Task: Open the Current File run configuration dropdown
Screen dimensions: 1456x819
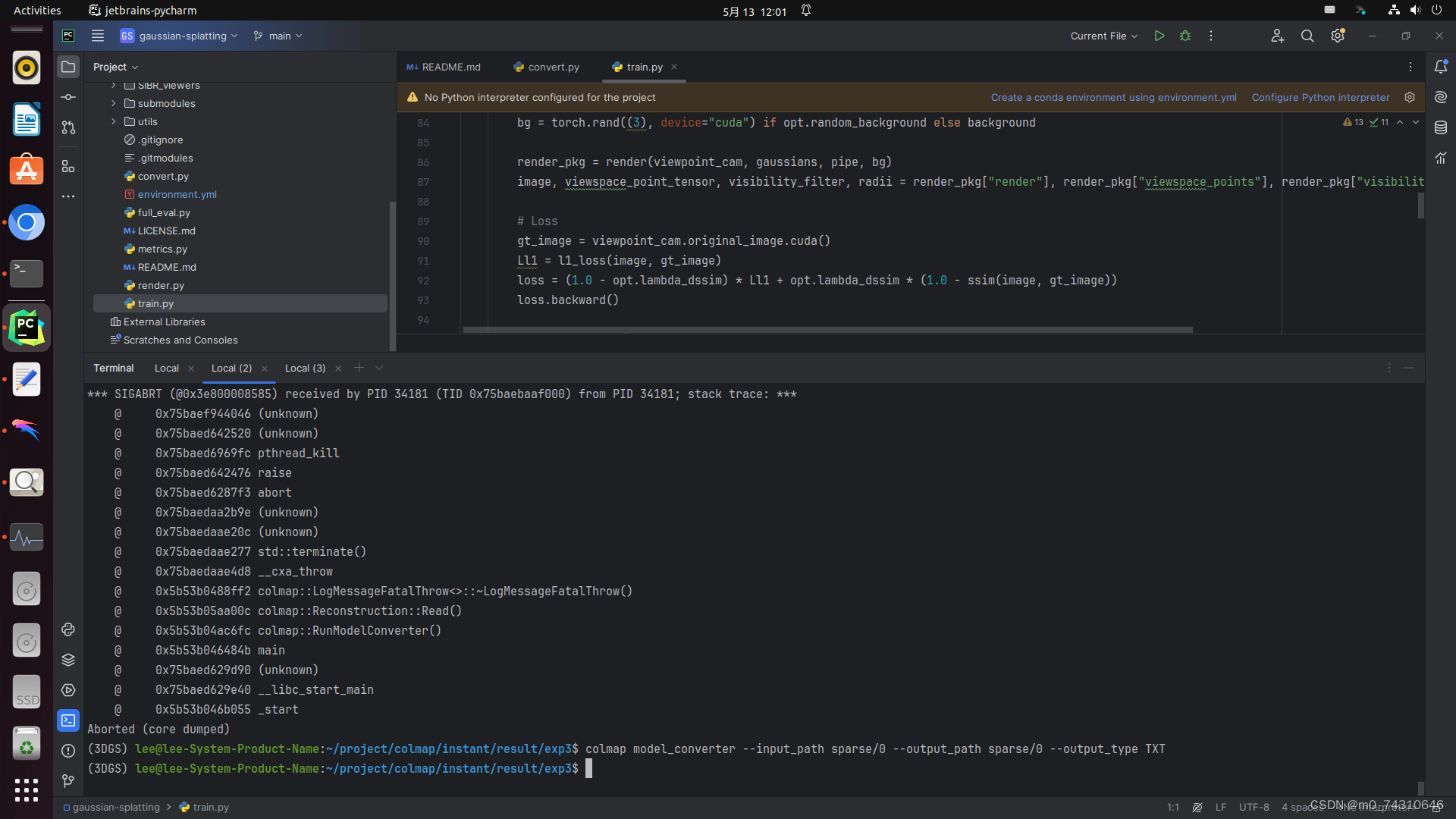Action: click(1103, 36)
